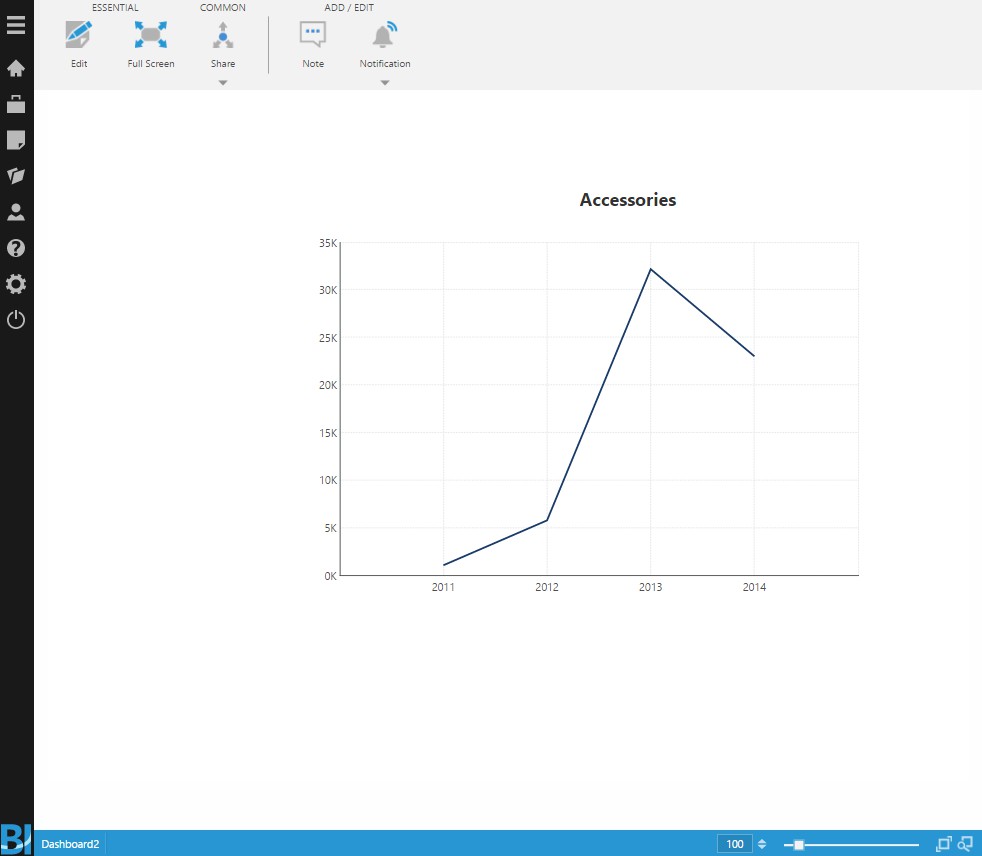Select the Dashboard2 tab

pos(70,844)
